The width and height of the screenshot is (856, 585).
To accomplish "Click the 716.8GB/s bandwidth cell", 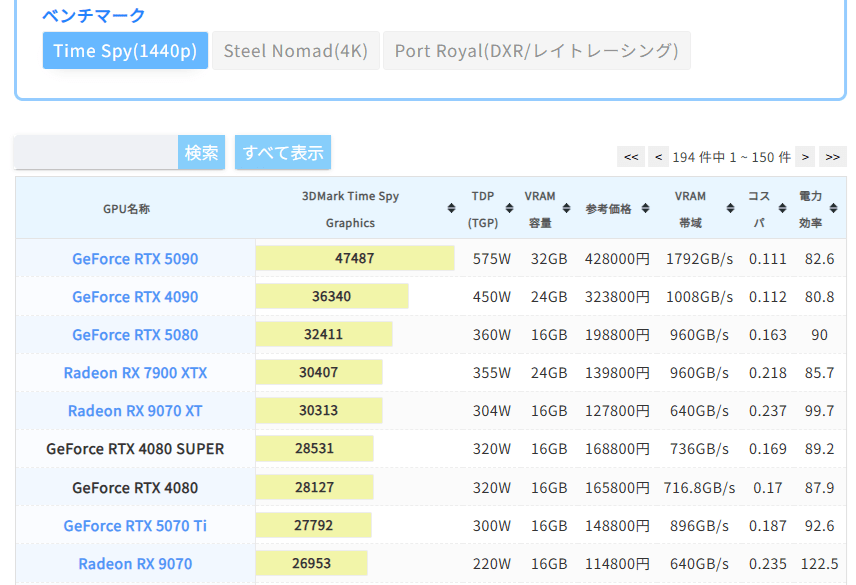I will (699, 487).
